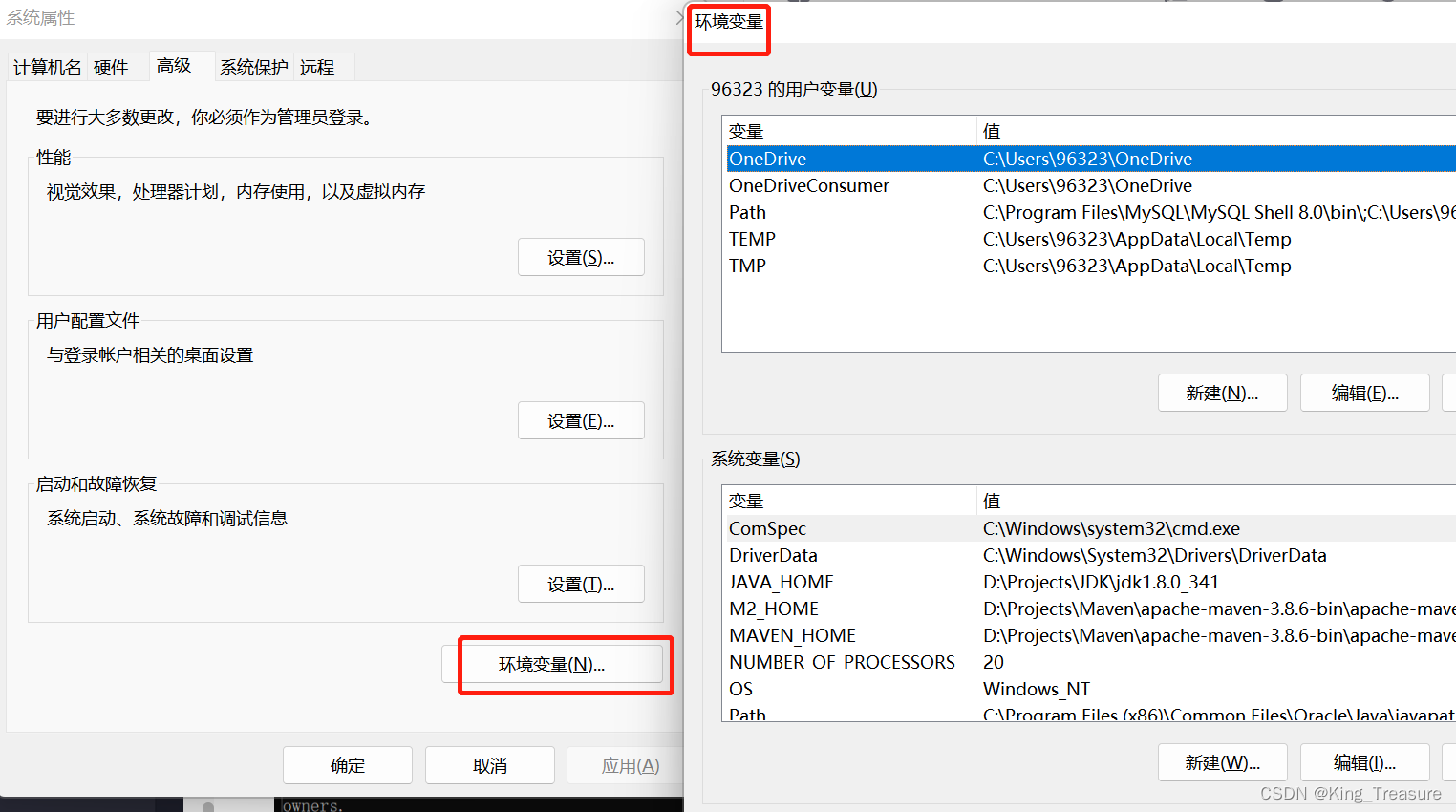Image resolution: width=1456 pixels, height=812 pixels.
Task: Select the DriverData system variable
Action: tap(1090, 555)
